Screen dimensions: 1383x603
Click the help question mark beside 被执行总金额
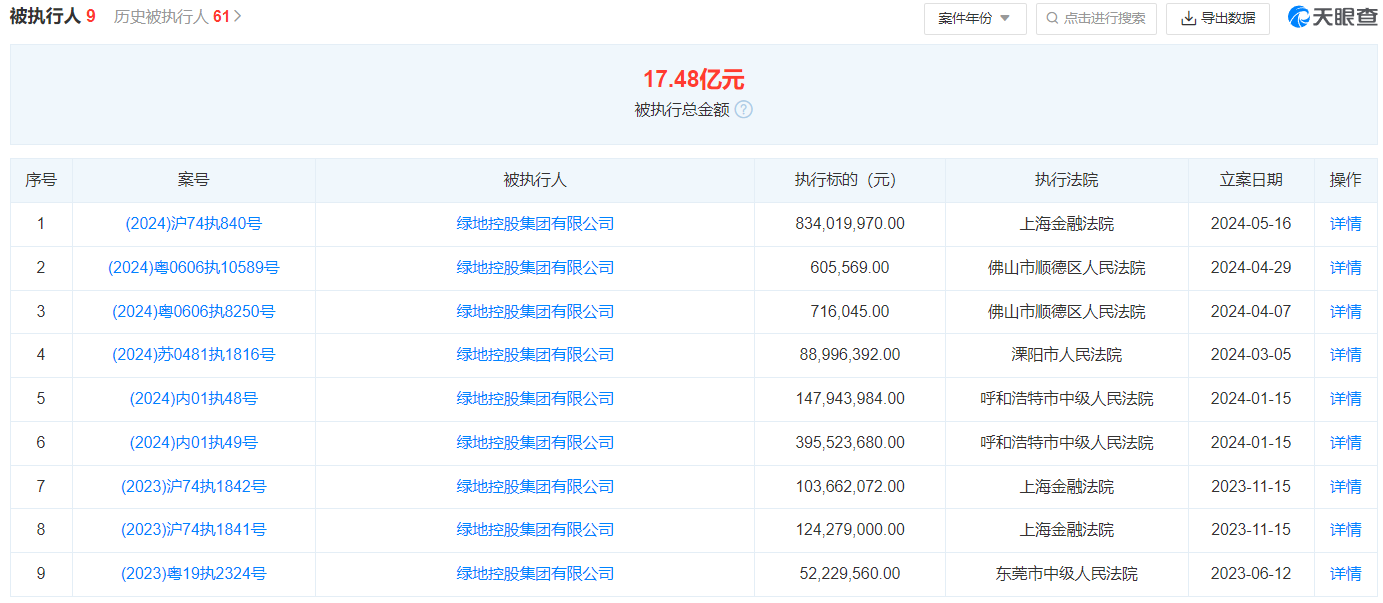[x=743, y=110]
